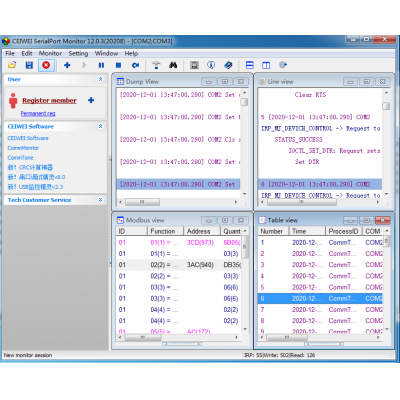Viewport: 400px width, 400px height.
Task: Click the Modbus view title icon
Action: click(x=120, y=220)
